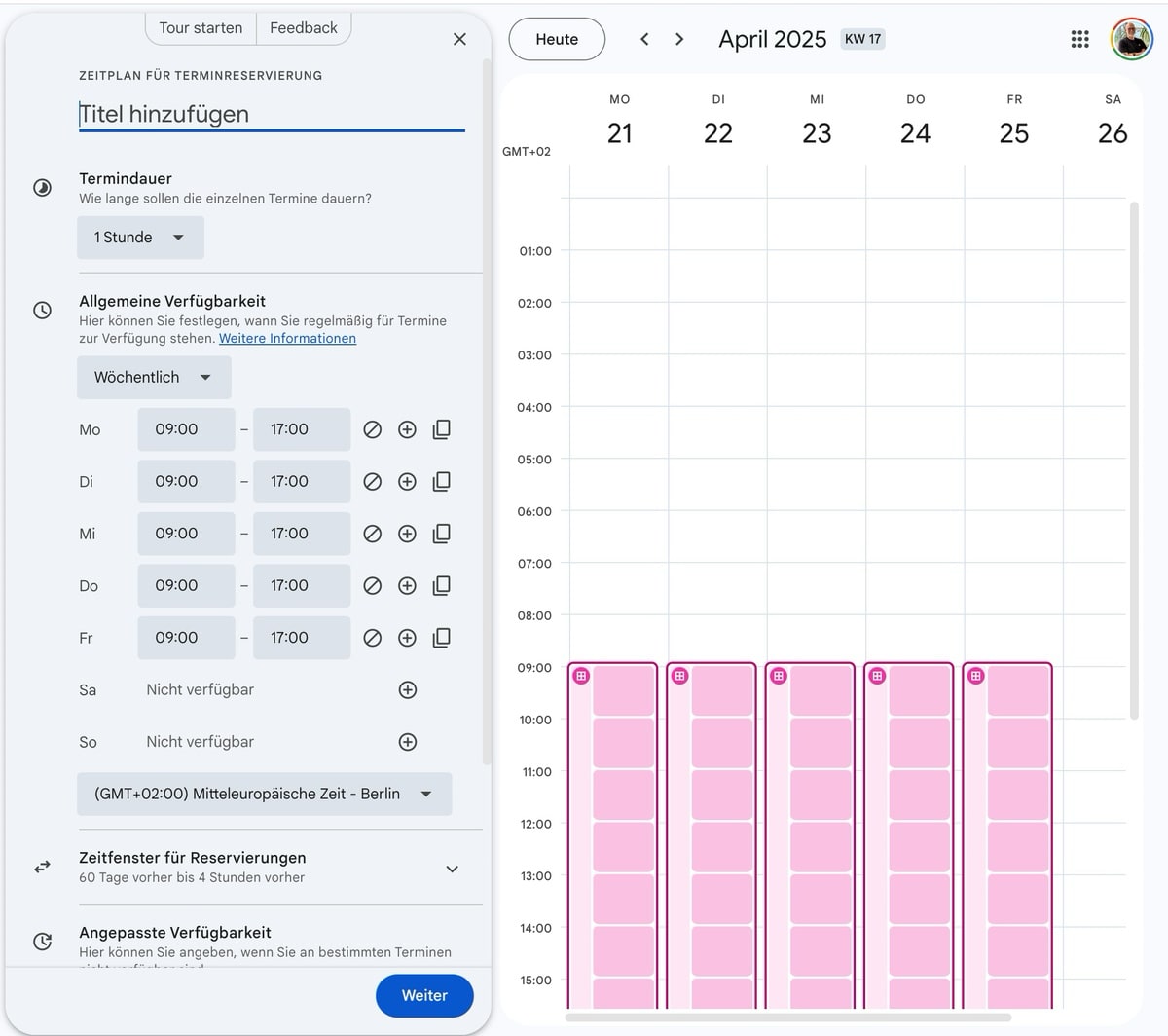Add availability for Sunday (So)
This screenshot has width=1168, height=1036.
pos(407,742)
